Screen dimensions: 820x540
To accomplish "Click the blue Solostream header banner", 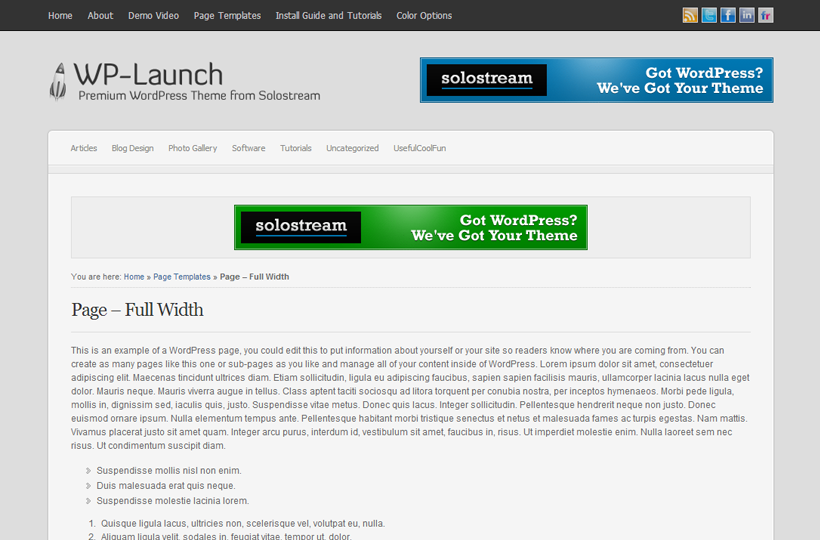I will [x=597, y=80].
